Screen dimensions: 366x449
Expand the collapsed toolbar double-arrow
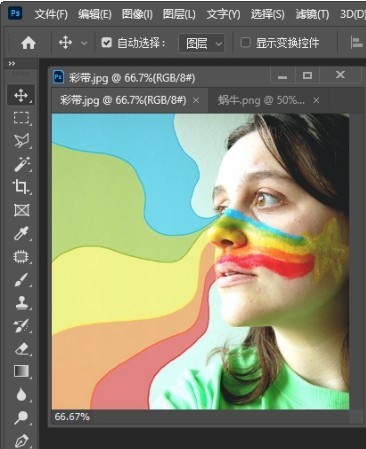click(12, 63)
